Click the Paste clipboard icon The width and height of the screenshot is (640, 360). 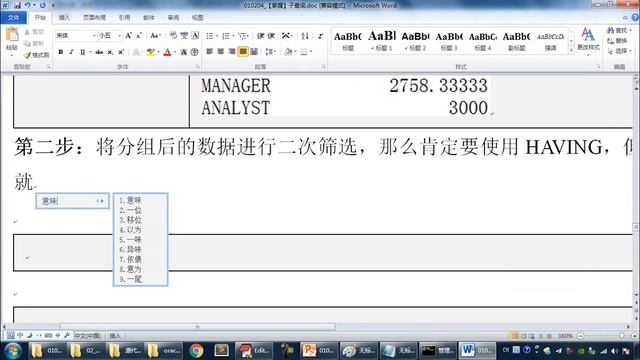[x=12, y=35]
